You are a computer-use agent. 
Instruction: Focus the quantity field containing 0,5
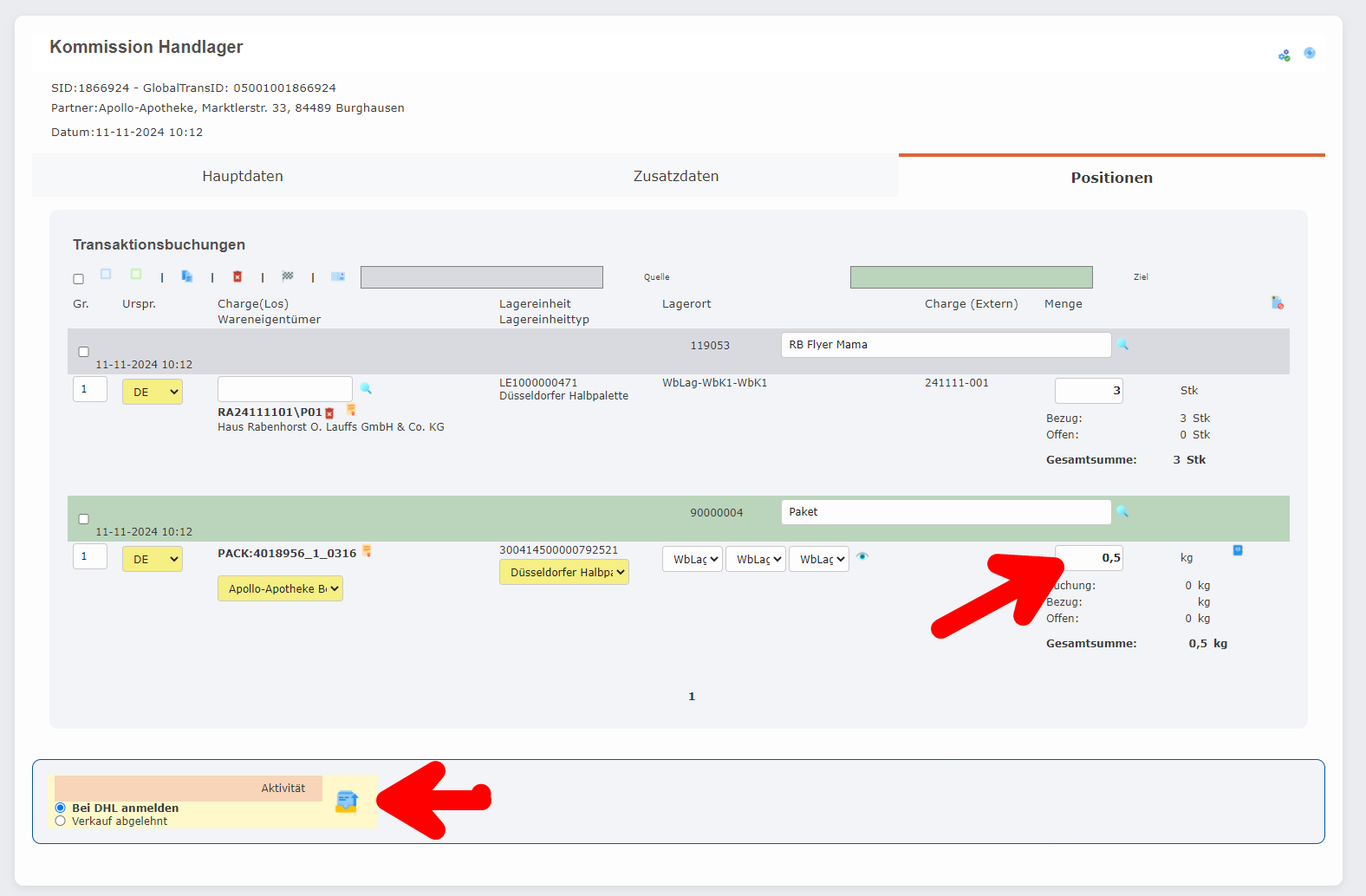[x=1089, y=558]
